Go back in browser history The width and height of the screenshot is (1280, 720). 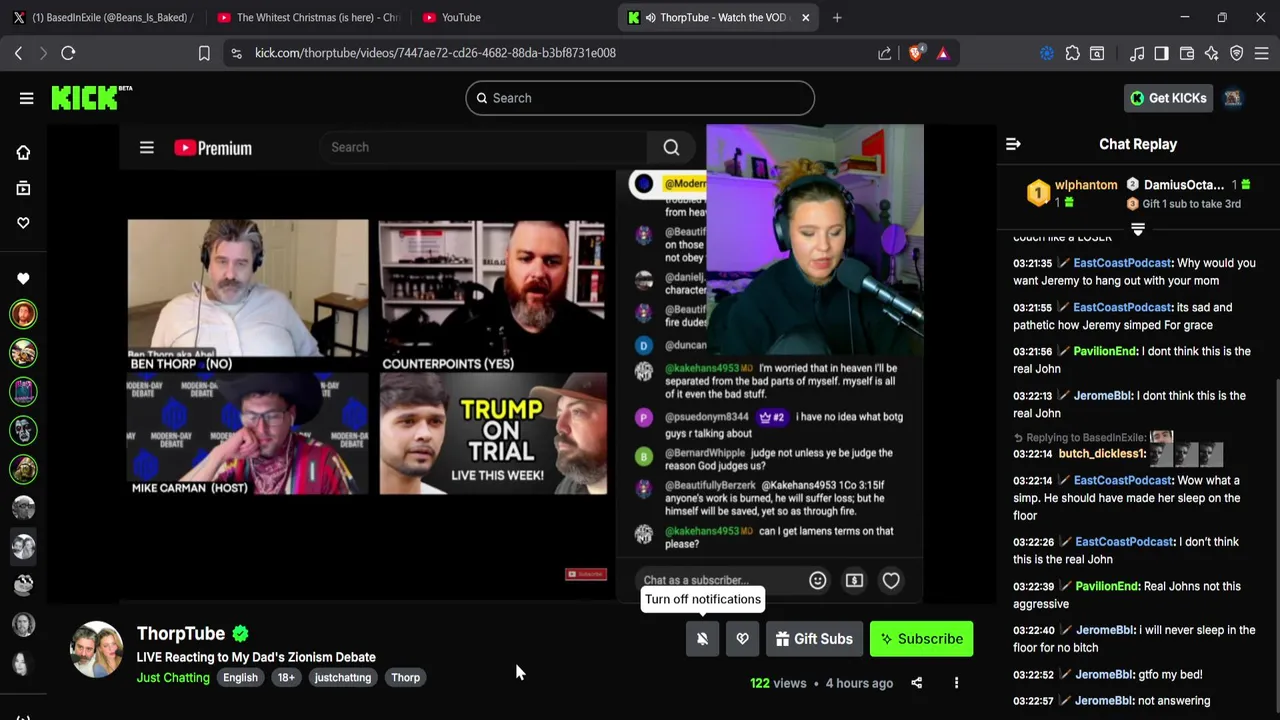coord(18,53)
